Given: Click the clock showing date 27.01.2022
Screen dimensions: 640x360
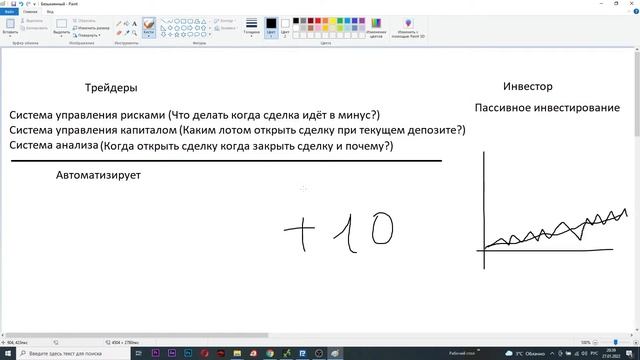Looking at the screenshot, I should 611,353.
